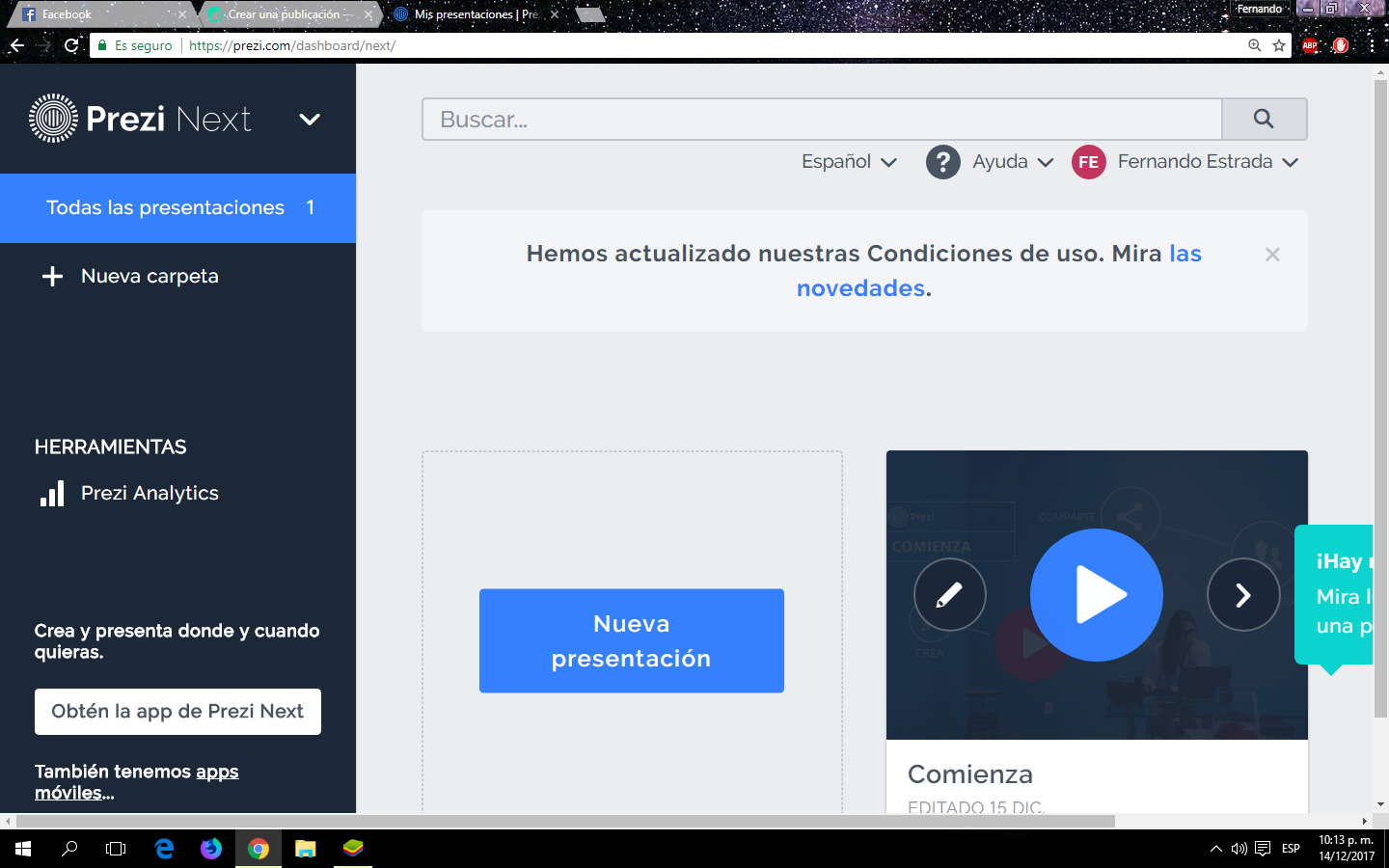The height and width of the screenshot is (868, 1389).
Task: Play the Comienza presentation
Action: (1097, 595)
